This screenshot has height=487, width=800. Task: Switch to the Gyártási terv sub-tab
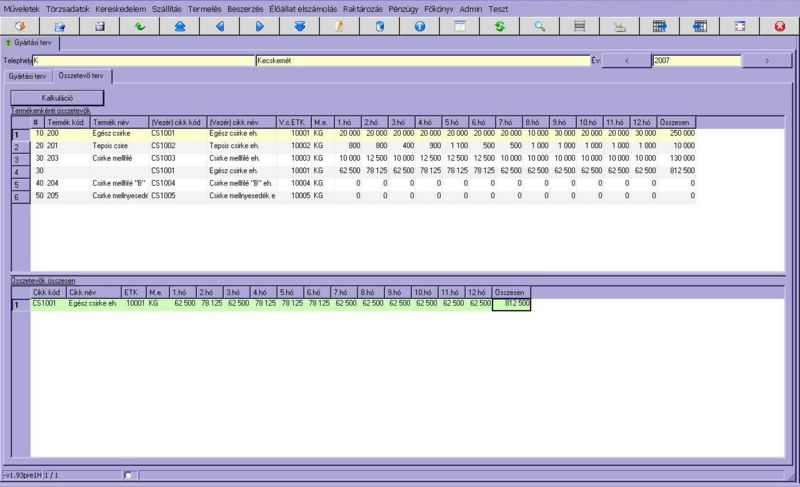(x=28, y=76)
